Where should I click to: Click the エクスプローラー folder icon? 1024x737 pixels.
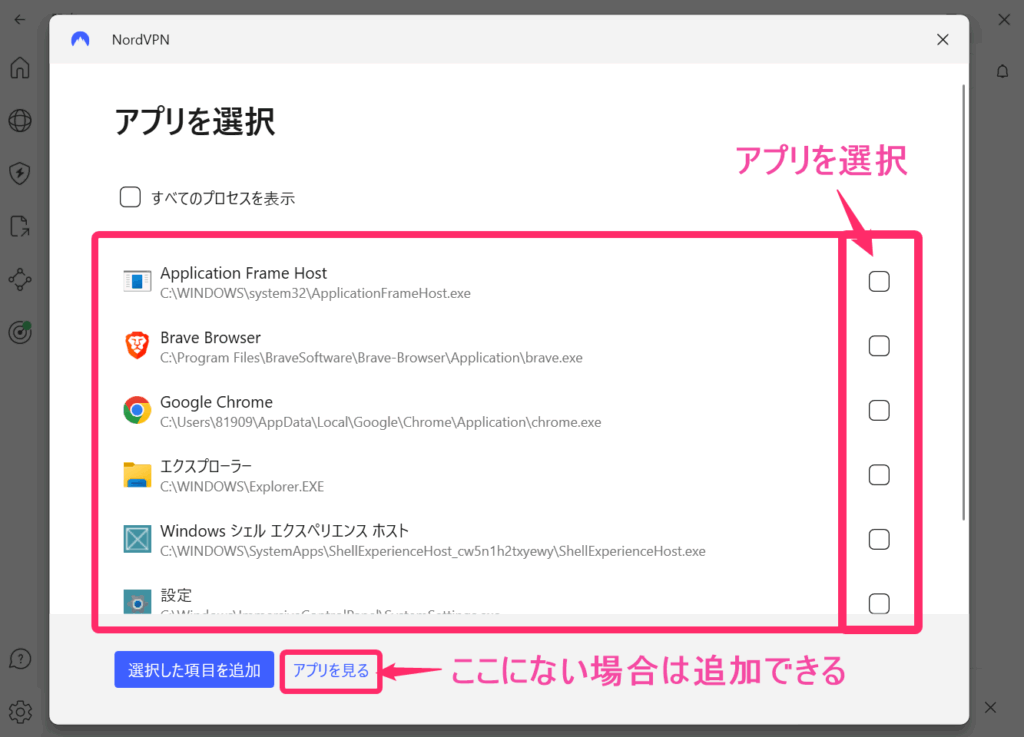click(137, 475)
